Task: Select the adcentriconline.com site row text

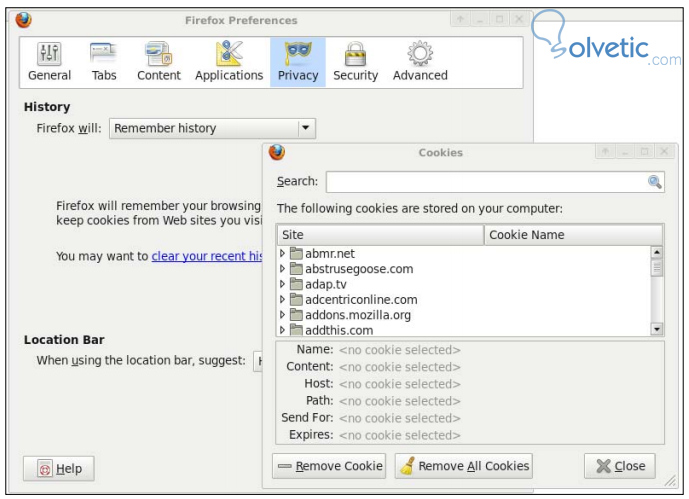Action: [361, 300]
